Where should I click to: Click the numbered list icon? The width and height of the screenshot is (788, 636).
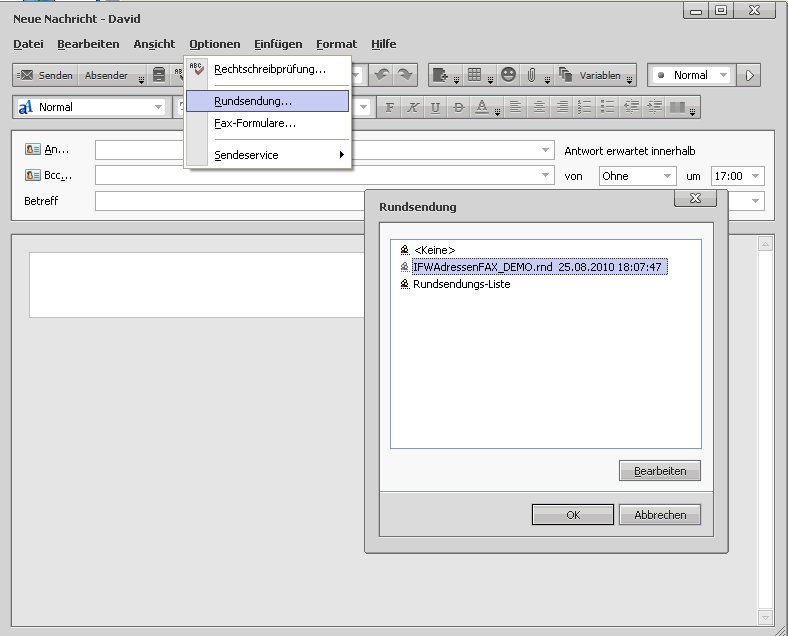(585, 107)
